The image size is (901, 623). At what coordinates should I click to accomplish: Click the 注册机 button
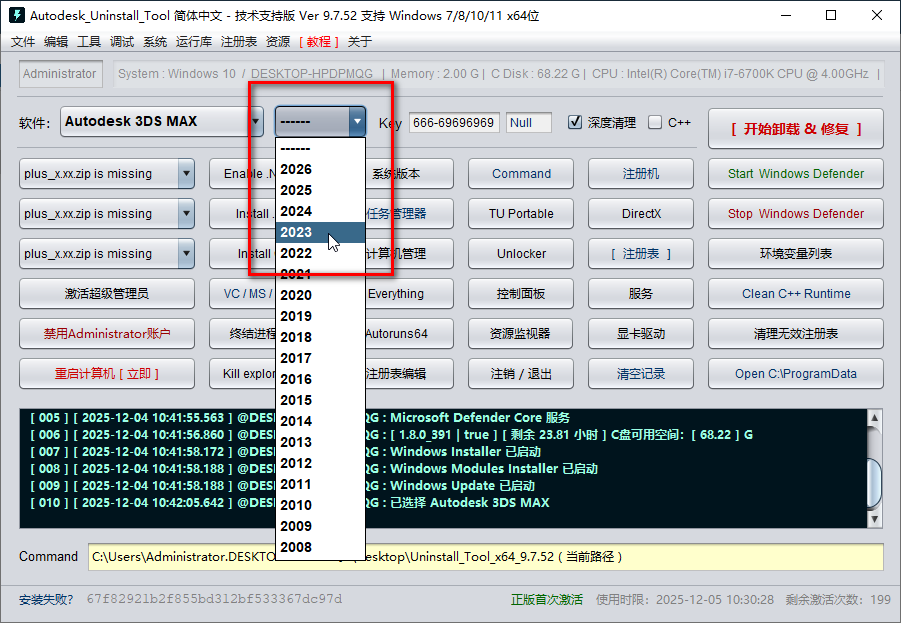[641, 174]
